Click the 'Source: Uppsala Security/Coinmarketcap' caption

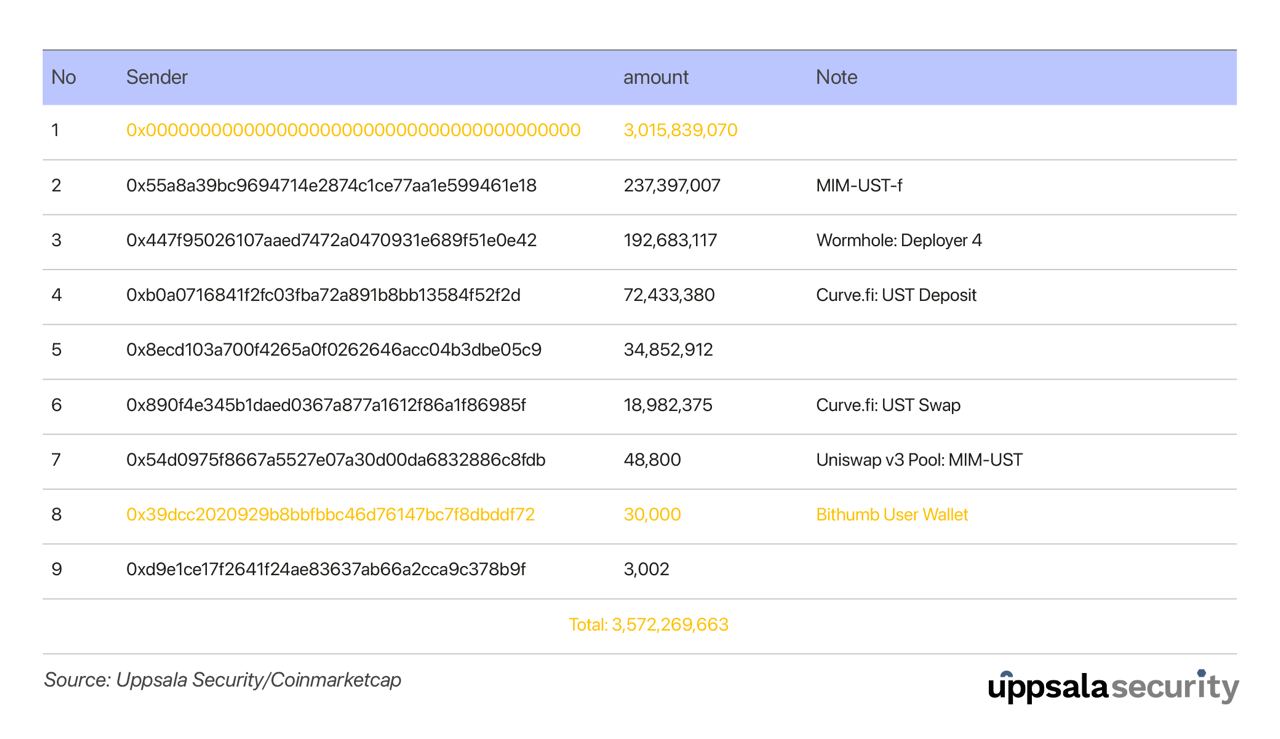[x=222, y=680]
